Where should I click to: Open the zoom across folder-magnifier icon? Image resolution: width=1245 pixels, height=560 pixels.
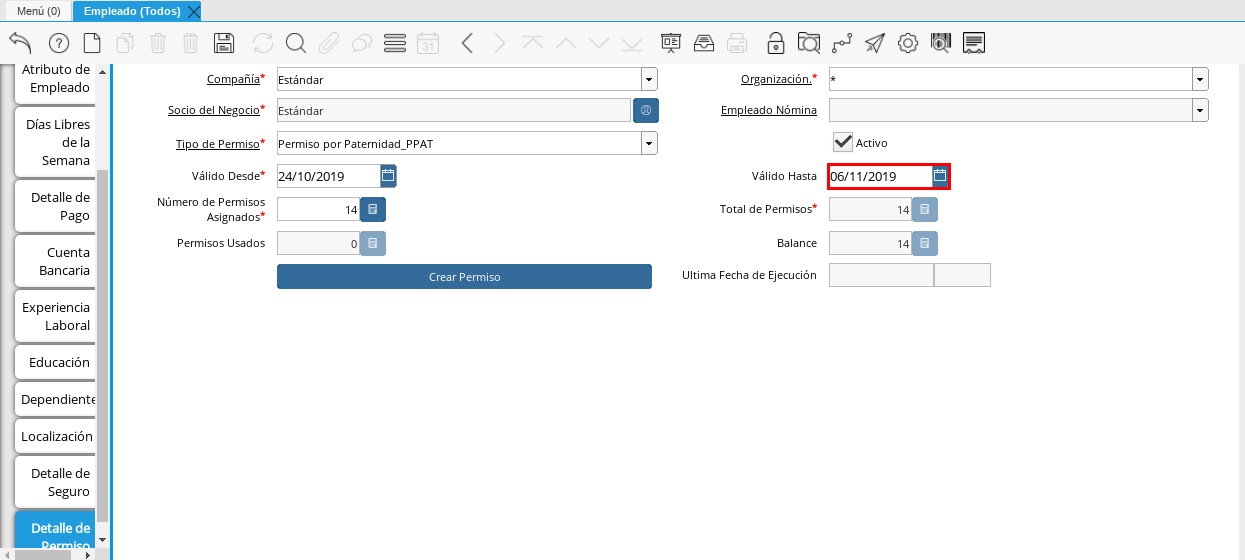[809, 43]
